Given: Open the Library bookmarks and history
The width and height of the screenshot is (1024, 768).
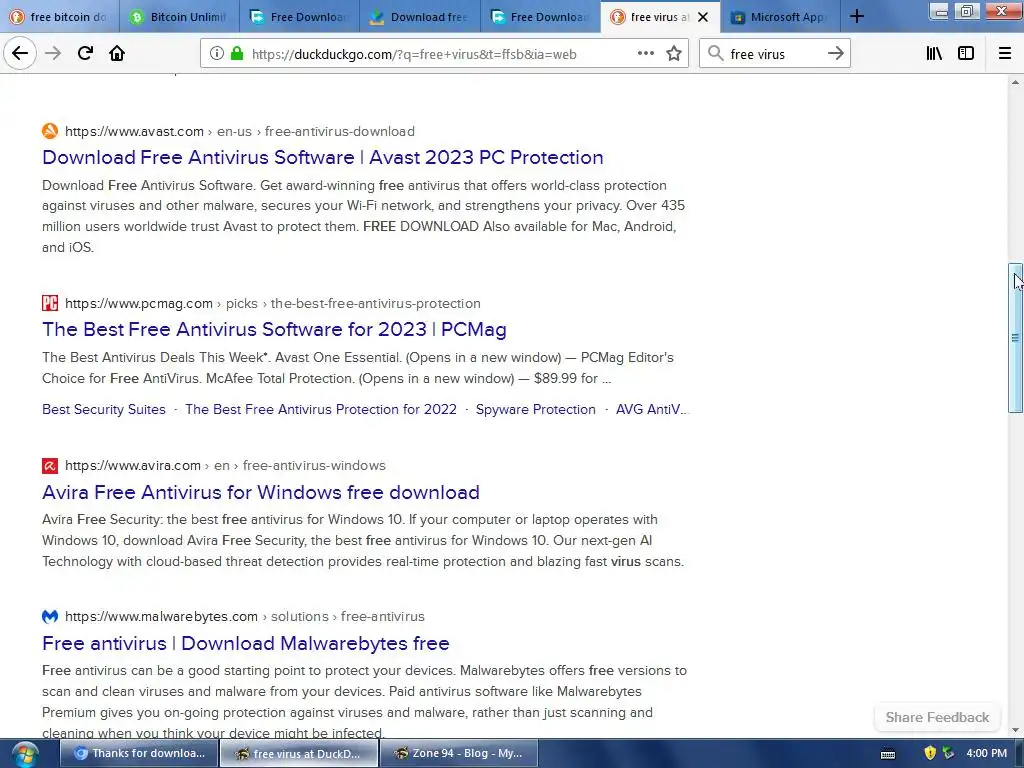Looking at the screenshot, I should point(934,54).
